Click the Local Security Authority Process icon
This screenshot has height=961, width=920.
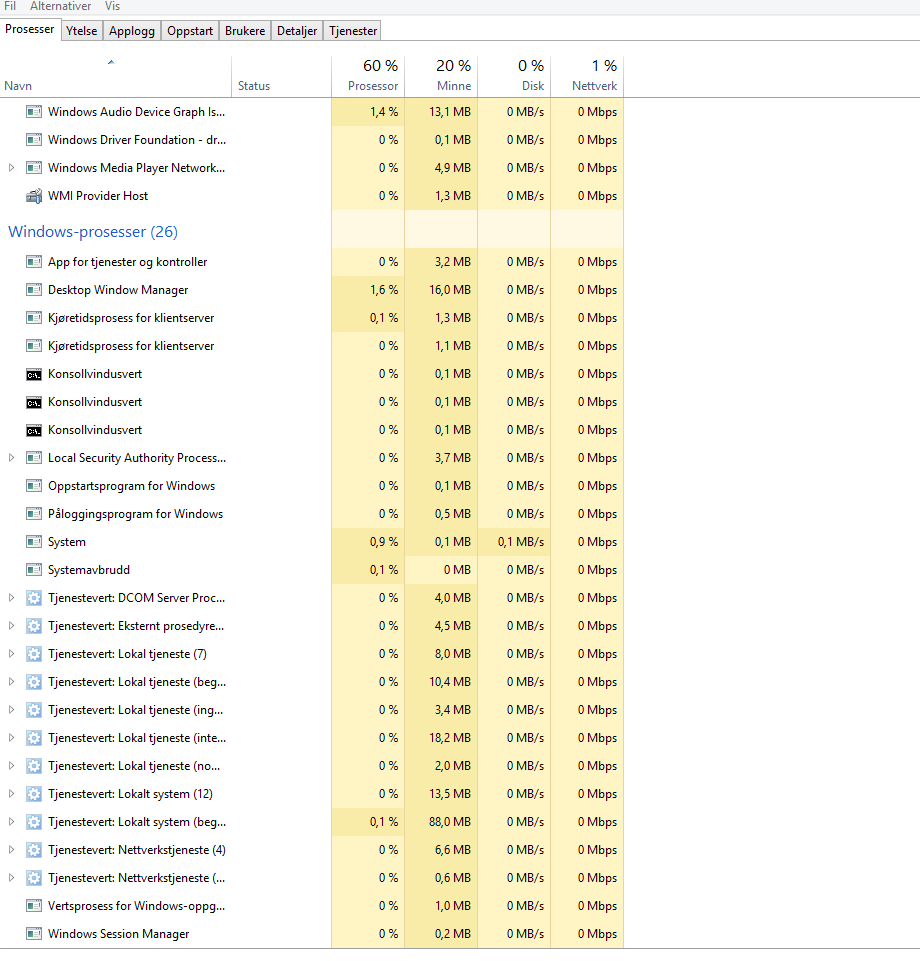tap(34, 458)
